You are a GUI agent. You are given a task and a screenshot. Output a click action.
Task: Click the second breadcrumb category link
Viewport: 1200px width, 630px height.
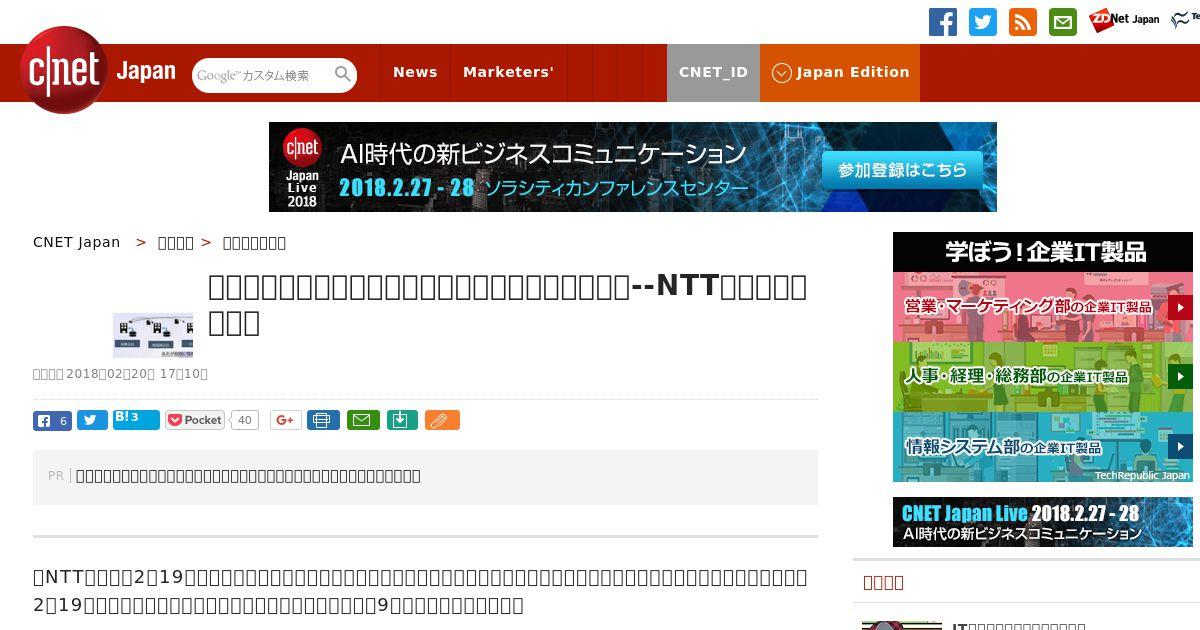pos(176,242)
